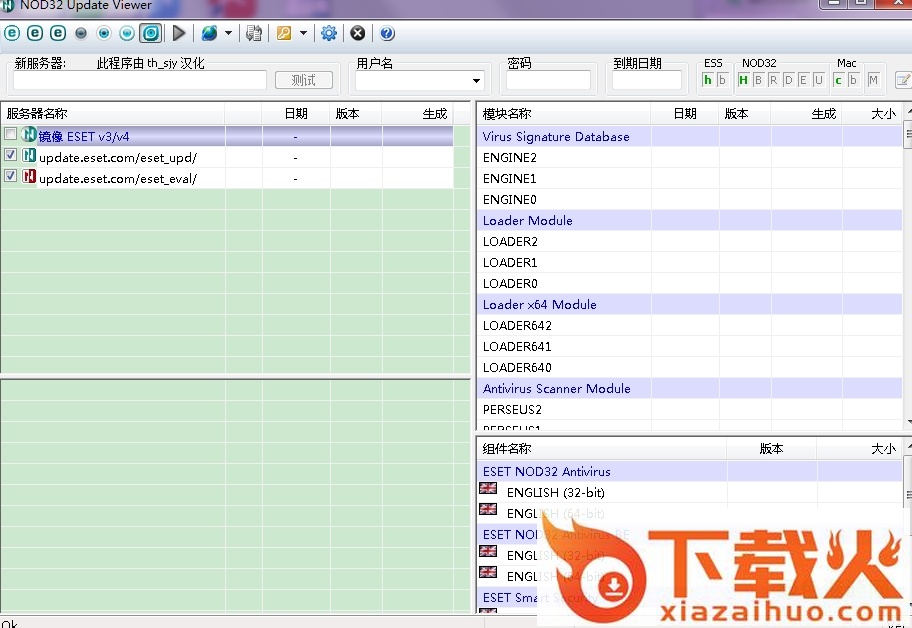Select update.eset.com/eset_eval/ server row
The width and height of the screenshot is (912, 628).
(x=227, y=178)
